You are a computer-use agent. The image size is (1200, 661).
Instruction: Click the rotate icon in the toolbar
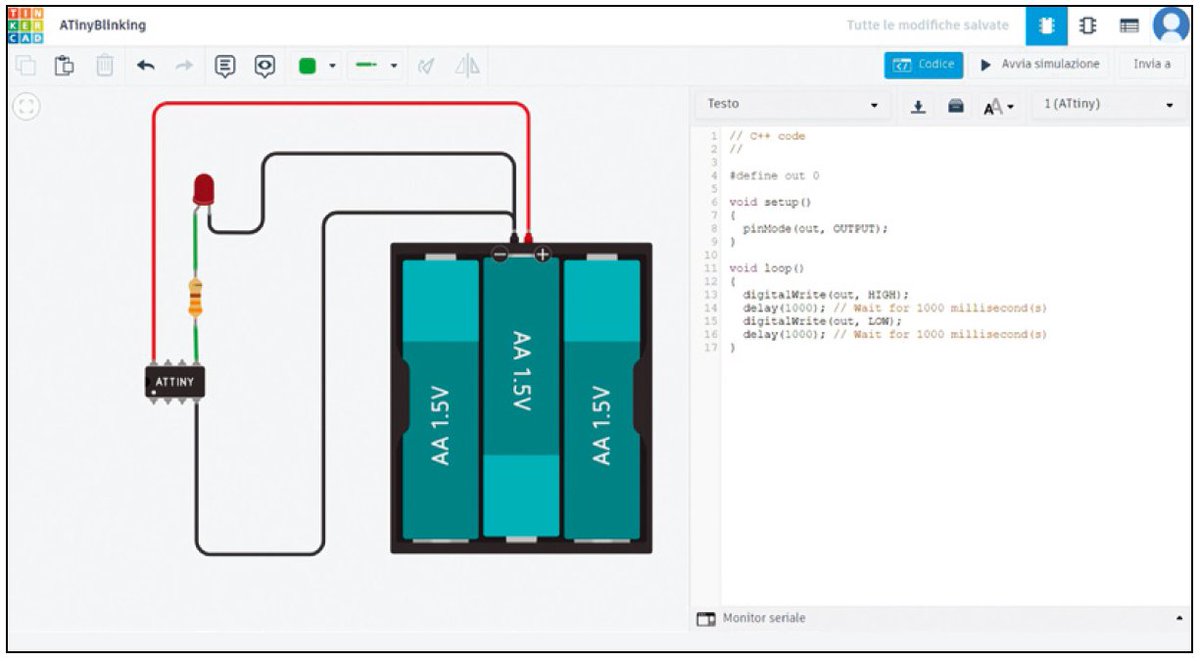click(427, 66)
